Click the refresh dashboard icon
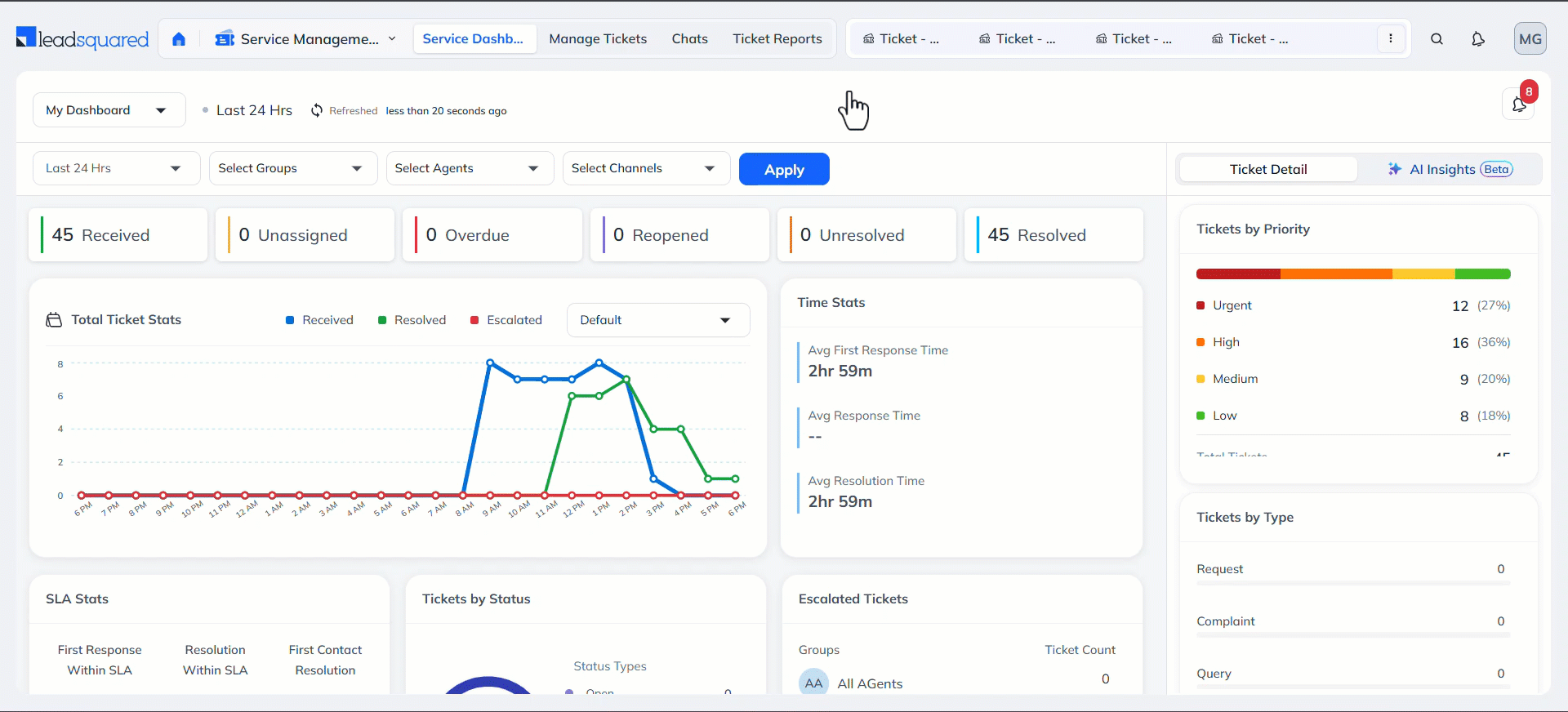 pyautogui.click(x=317, y=110)
